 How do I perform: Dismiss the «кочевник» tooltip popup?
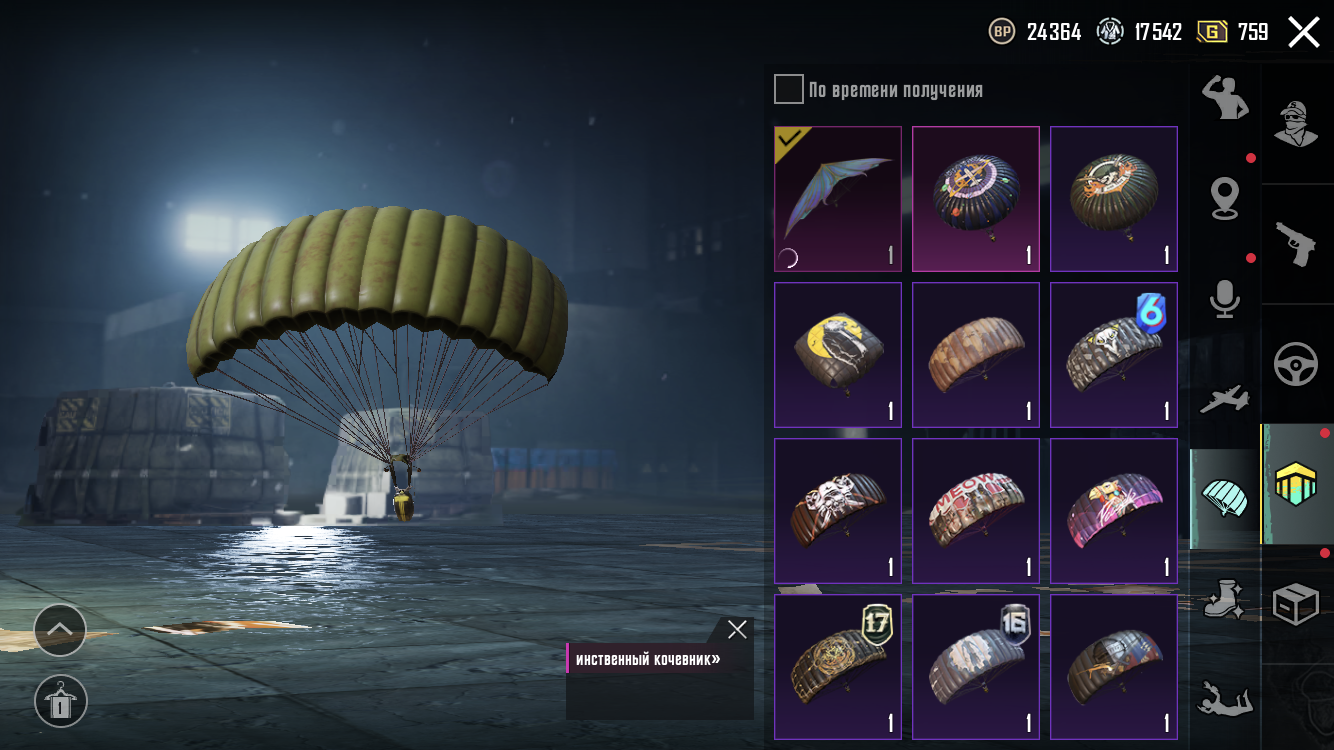[x=737, y=629]
